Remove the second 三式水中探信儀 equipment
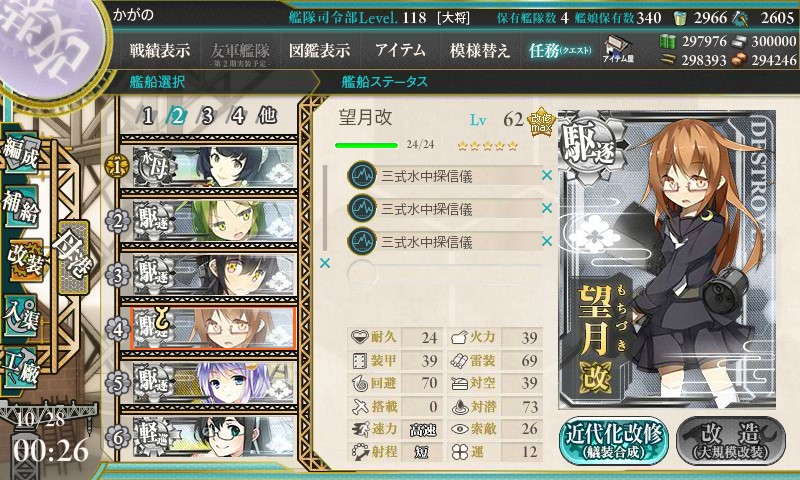 pyautogui.click(x=547, y=208)
